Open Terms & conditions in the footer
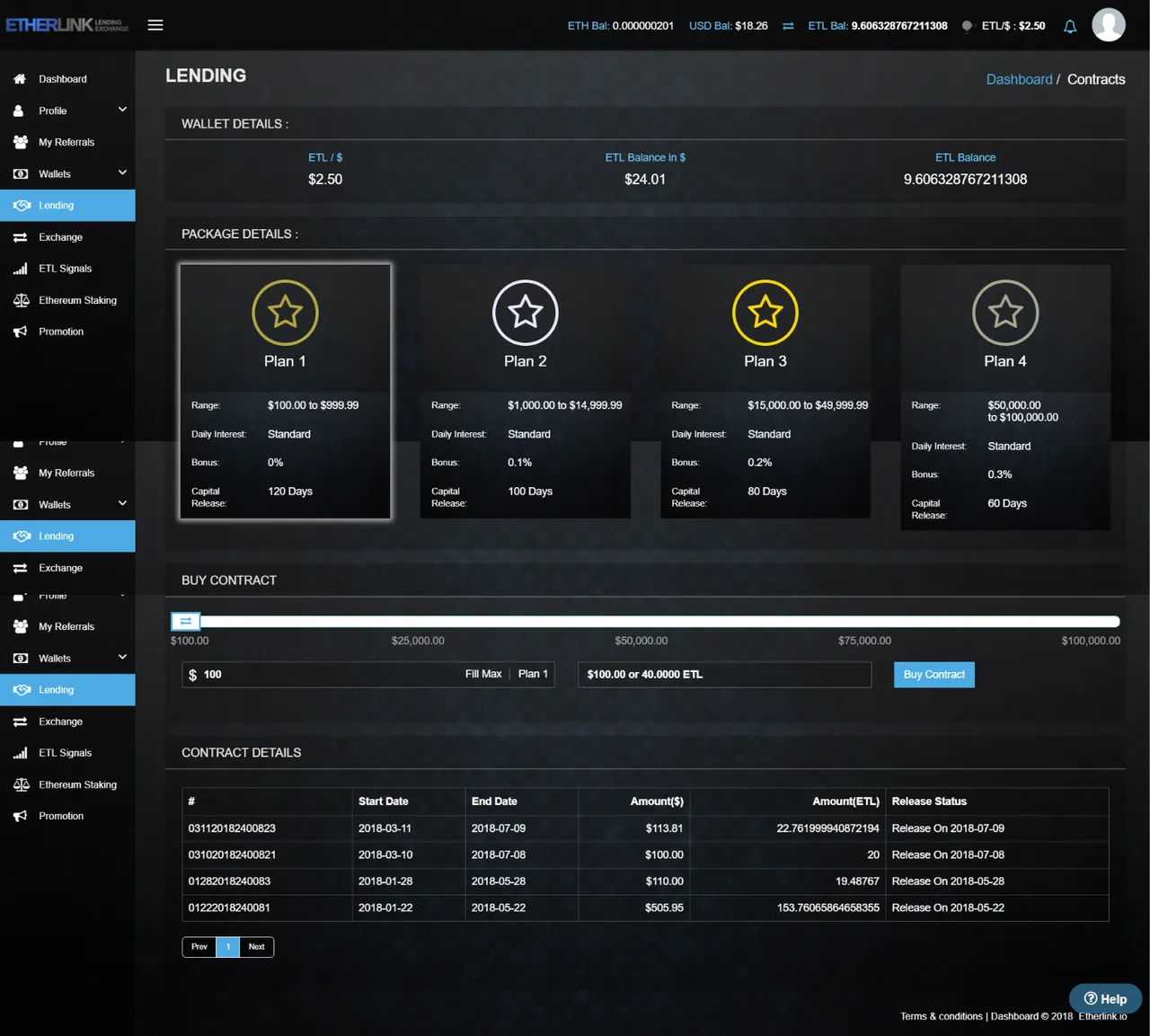This screenshot has width=1150, height=1036. [x=942, y=1016]
